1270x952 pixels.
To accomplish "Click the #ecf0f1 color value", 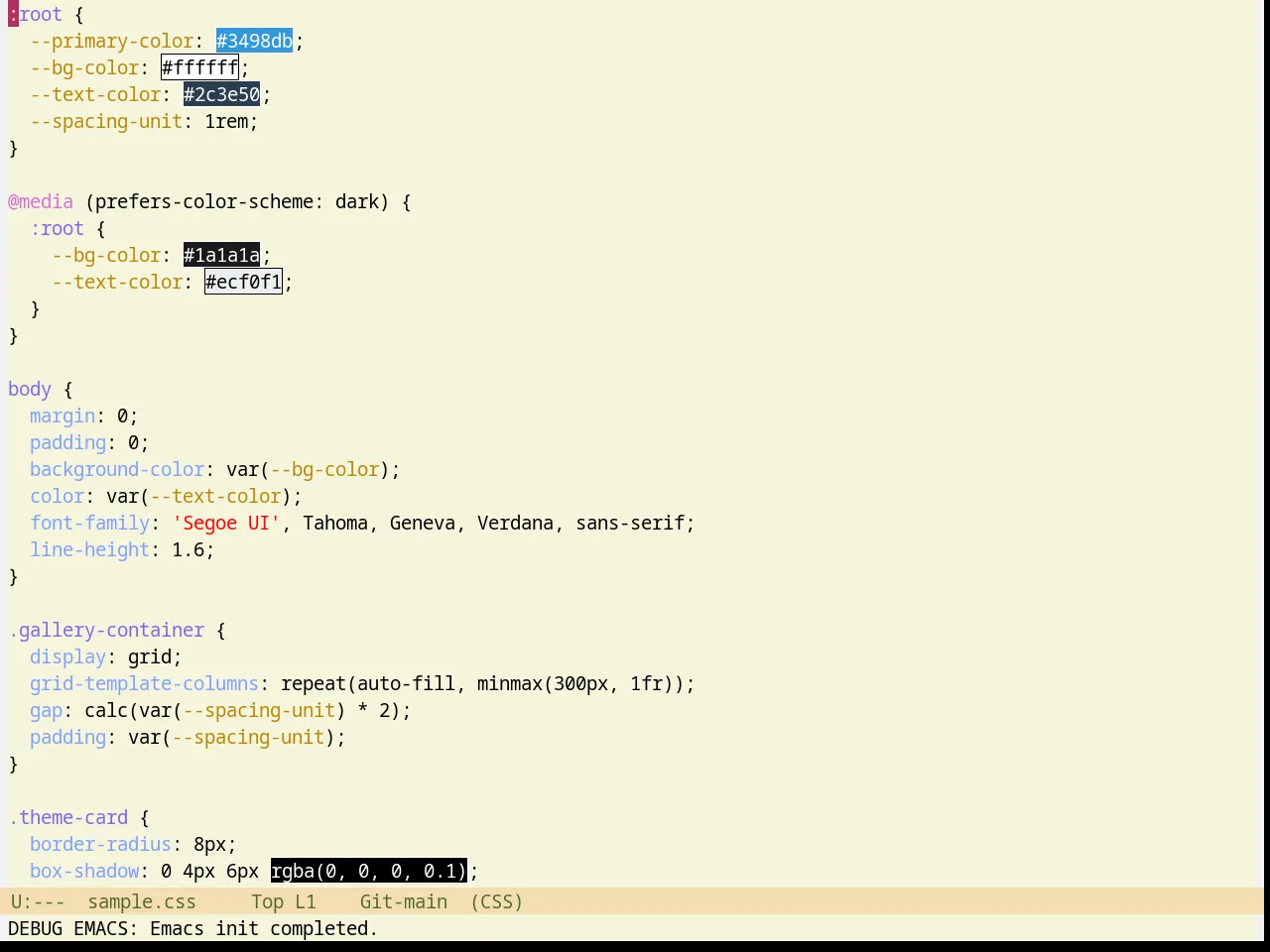I will (x=243, y=282).
